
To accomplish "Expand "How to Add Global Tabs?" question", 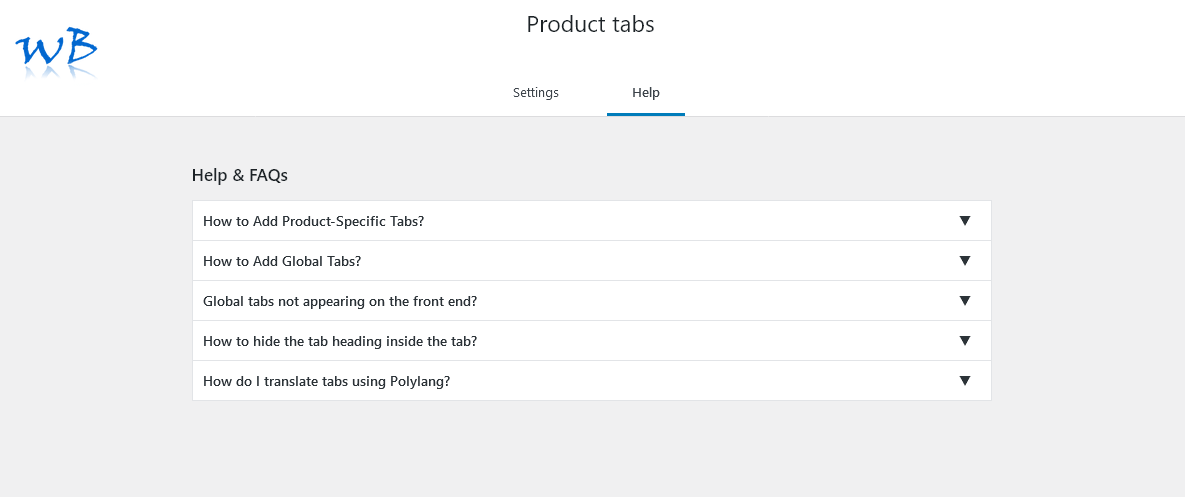I will click(282, 261).
